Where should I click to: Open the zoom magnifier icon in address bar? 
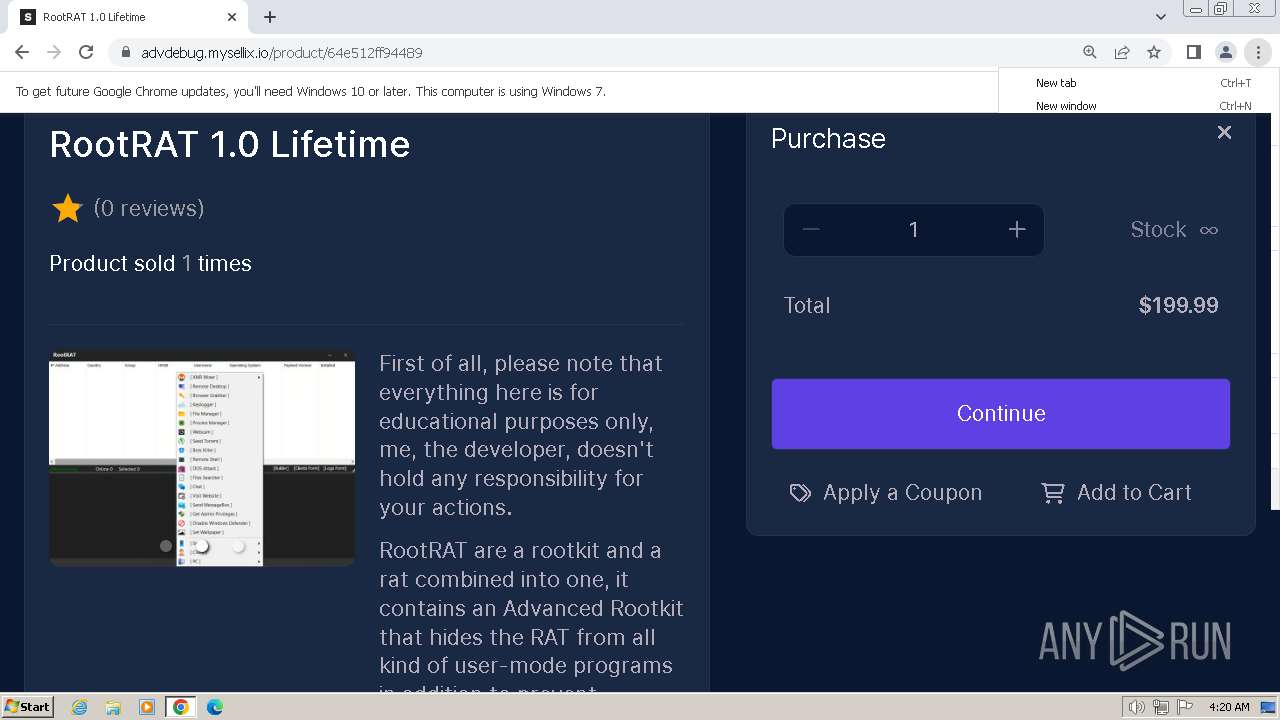tap(1090, 52)
